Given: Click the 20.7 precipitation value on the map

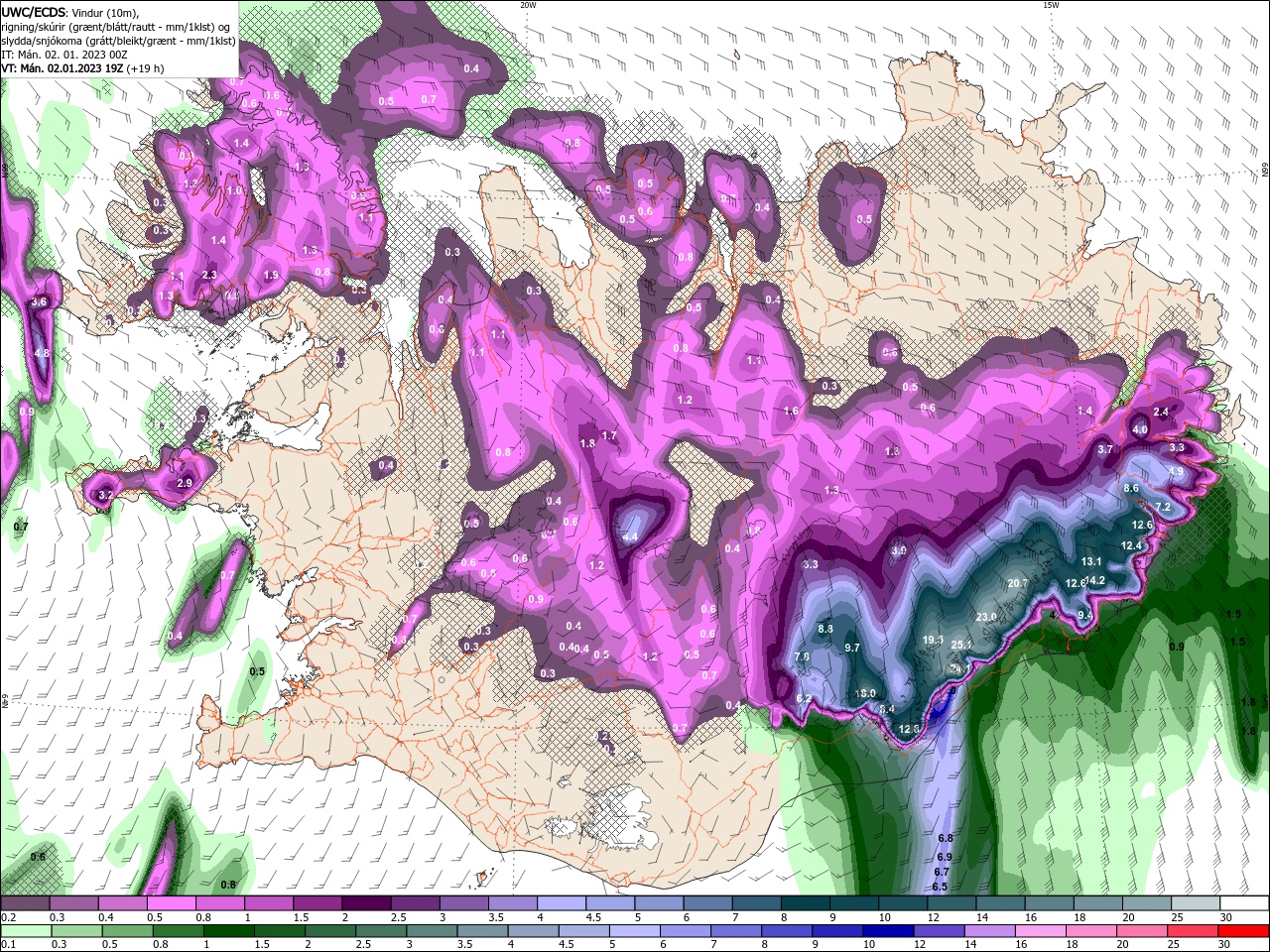Looking at the screenshot, I should tap(1017, 583).
